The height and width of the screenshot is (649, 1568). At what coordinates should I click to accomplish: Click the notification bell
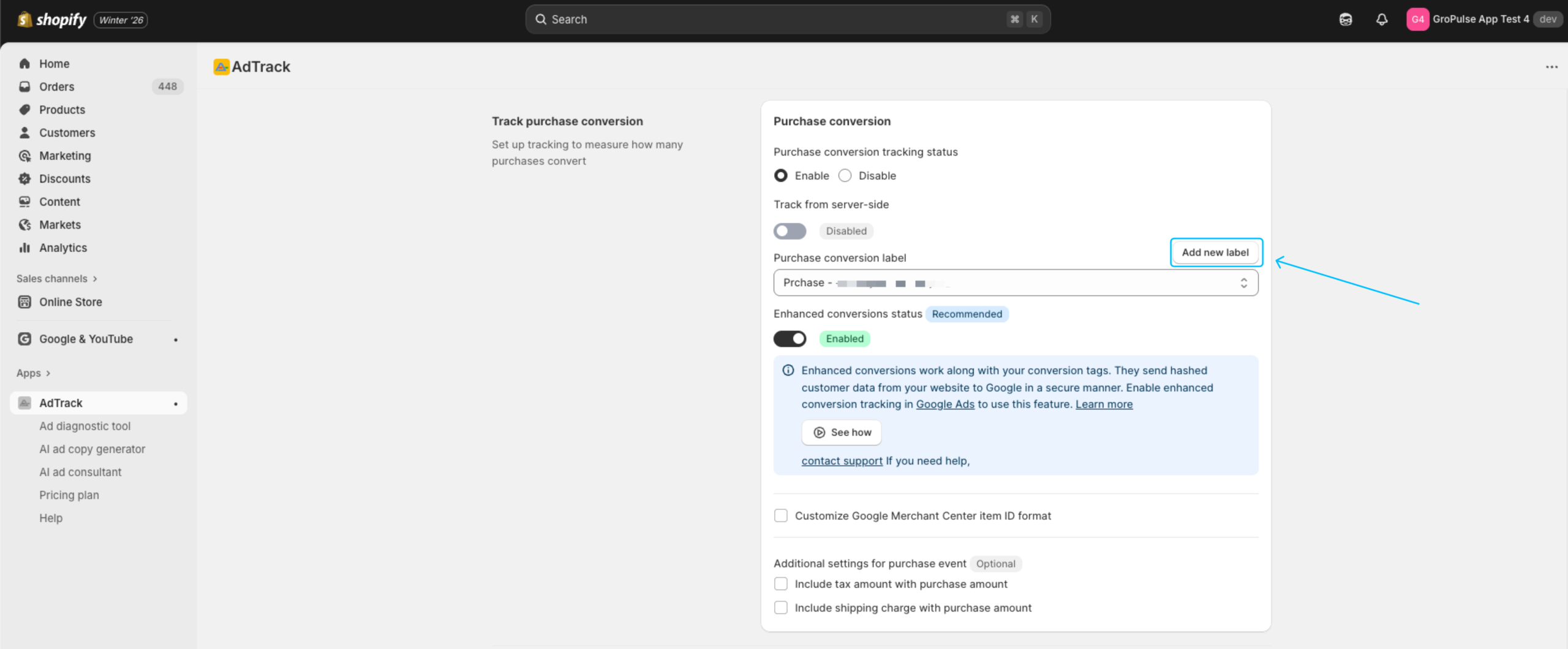(1382, 19)
